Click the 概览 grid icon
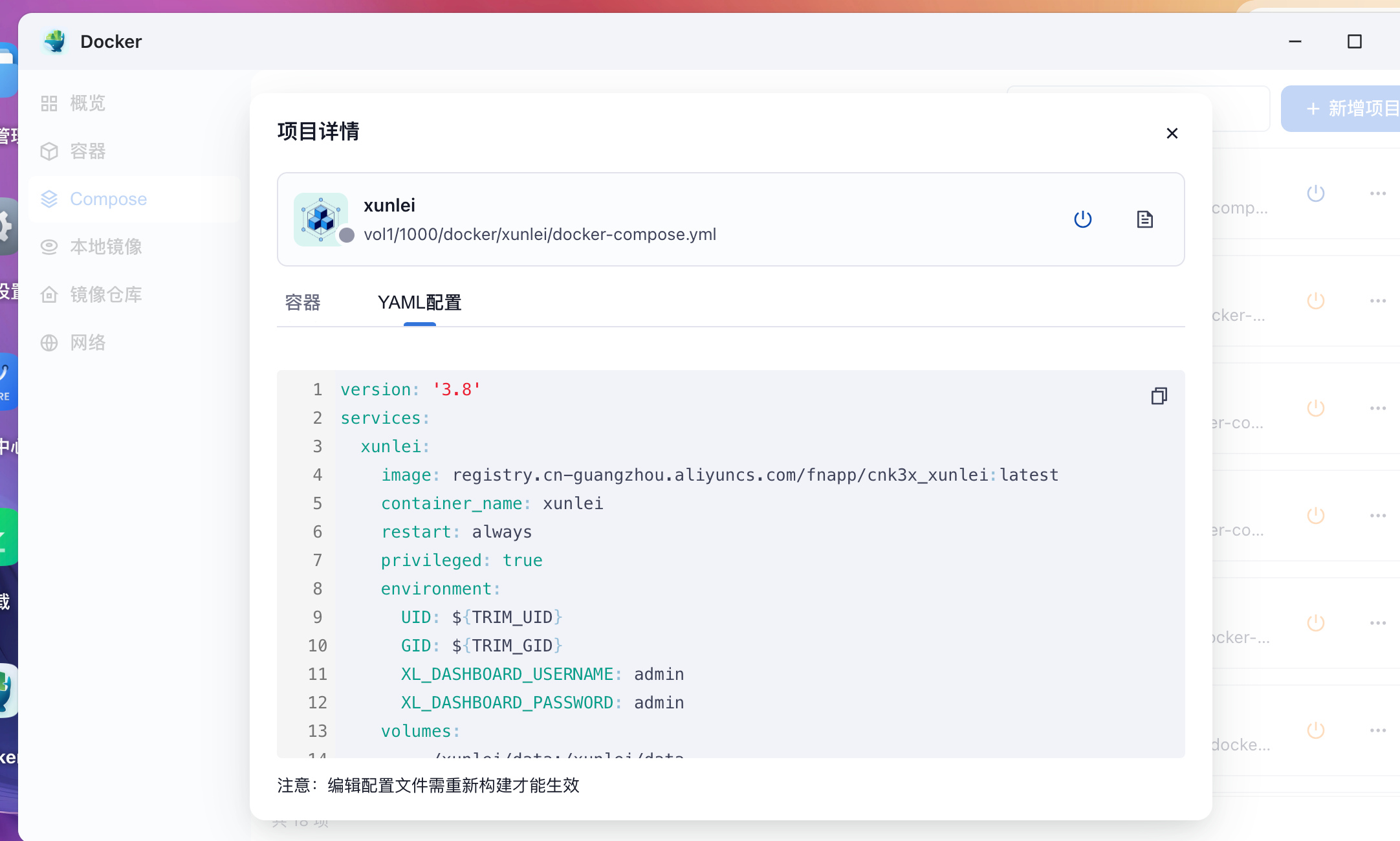 click(49, 104)
